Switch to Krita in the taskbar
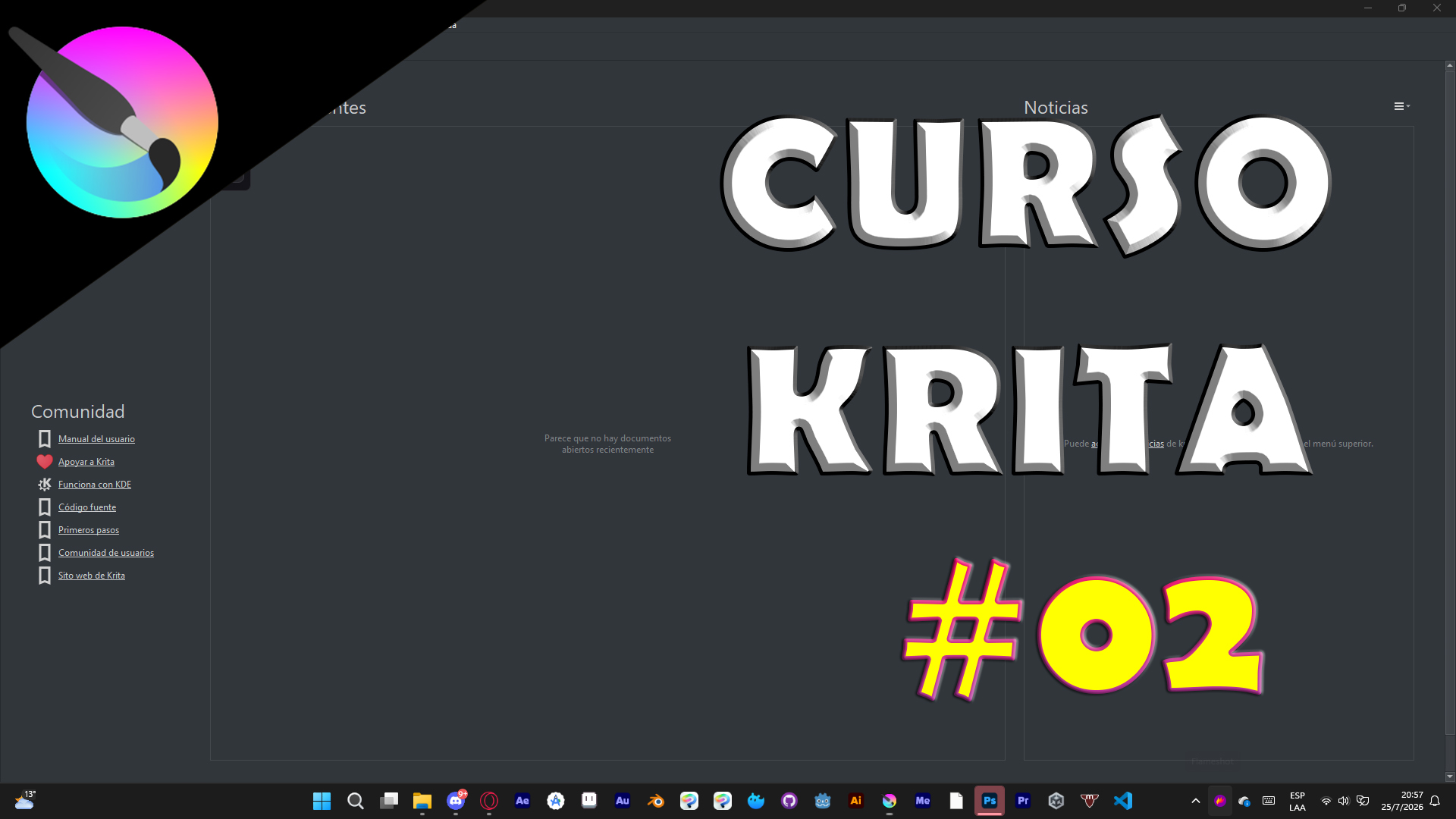 [890, 801]
